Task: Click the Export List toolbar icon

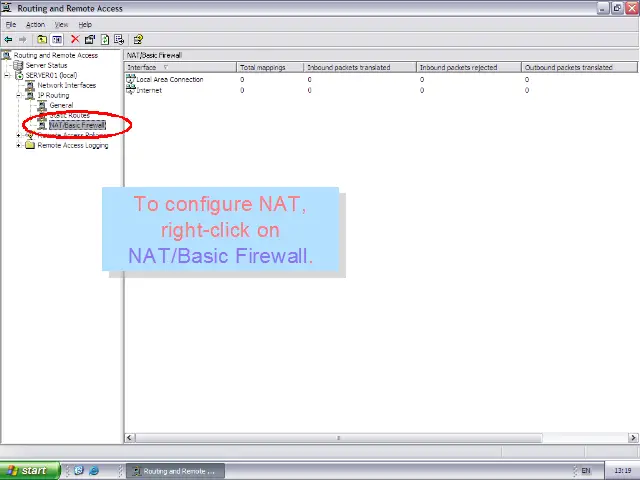Action: point(120,40)
